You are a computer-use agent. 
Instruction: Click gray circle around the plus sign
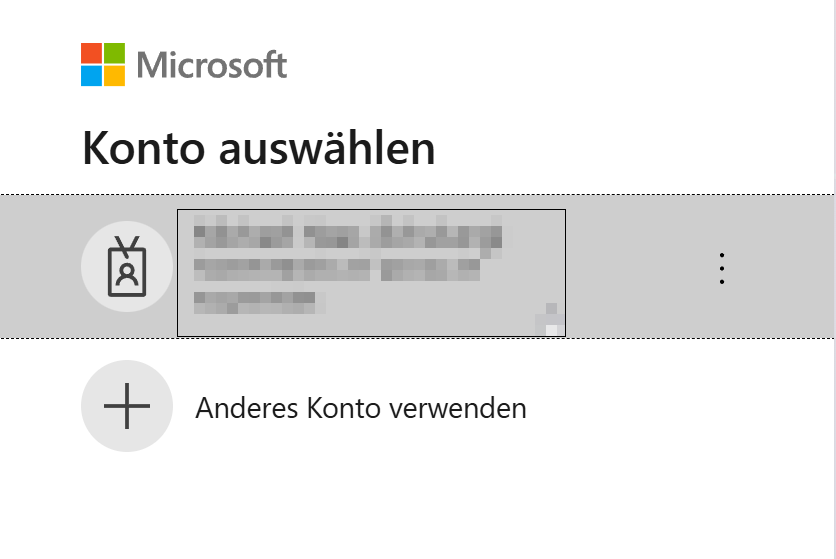pos(127,406)
